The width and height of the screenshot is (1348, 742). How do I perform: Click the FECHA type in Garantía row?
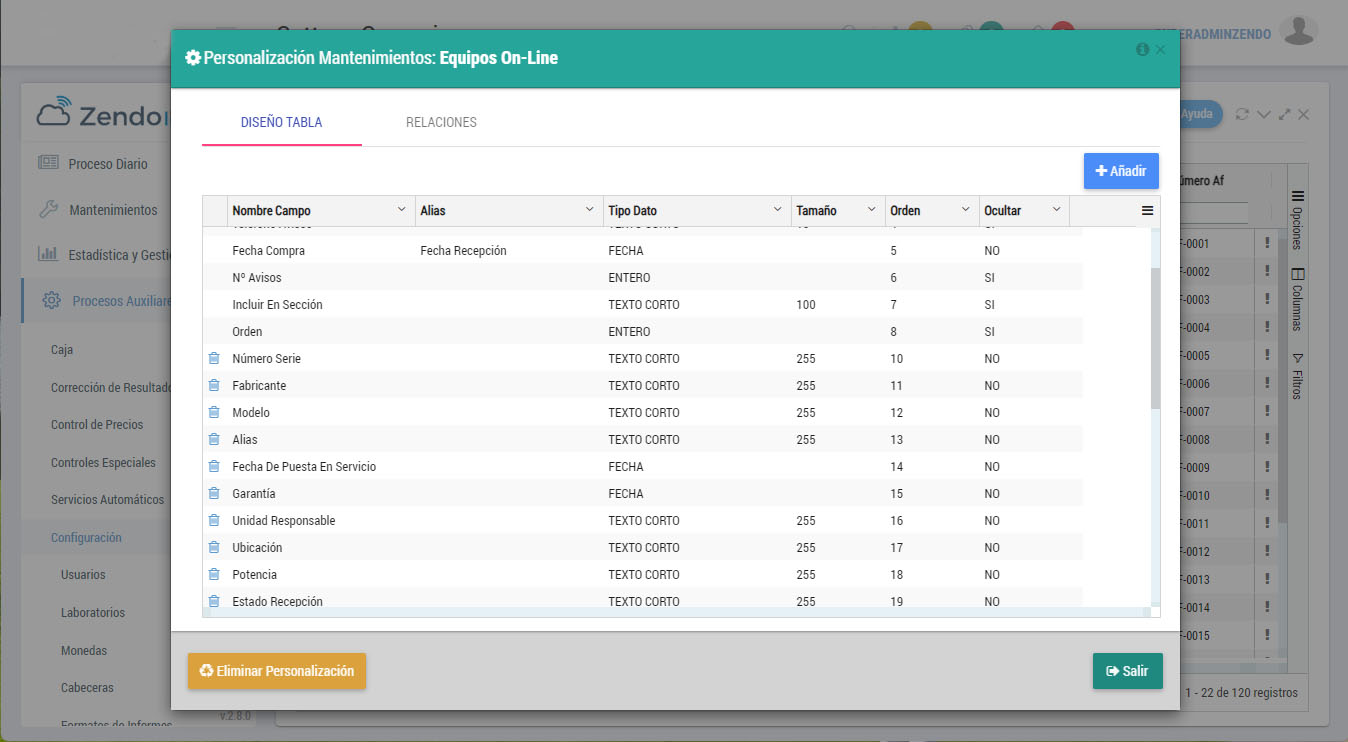point(626,493)
